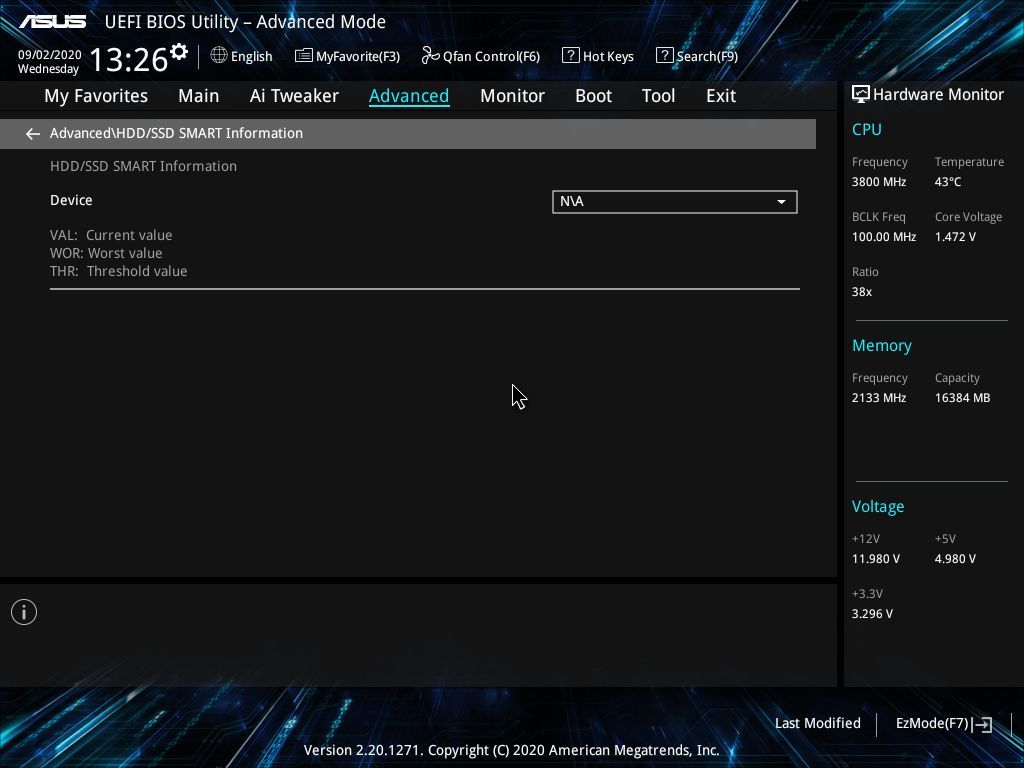
Task: Open Hot Keys help
Action: (x=598, y=56)
